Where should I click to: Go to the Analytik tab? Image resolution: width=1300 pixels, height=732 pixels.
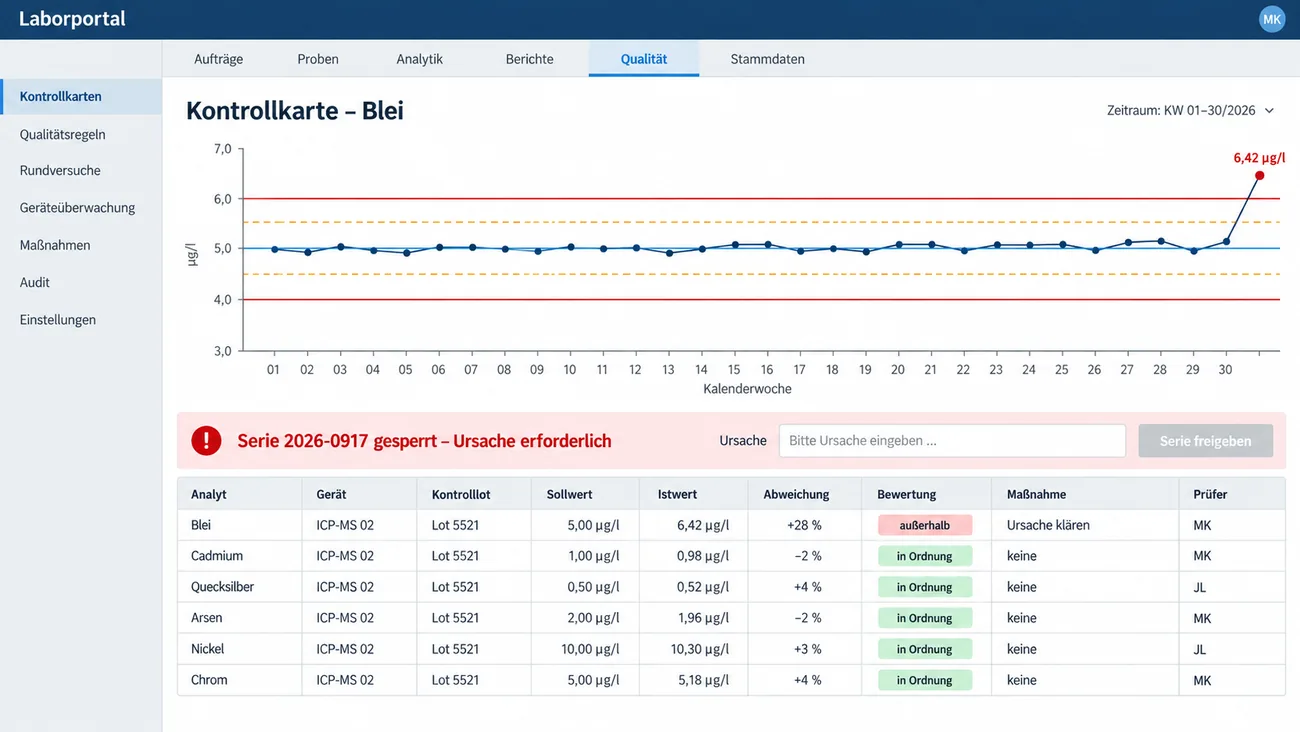click(420, 59)
